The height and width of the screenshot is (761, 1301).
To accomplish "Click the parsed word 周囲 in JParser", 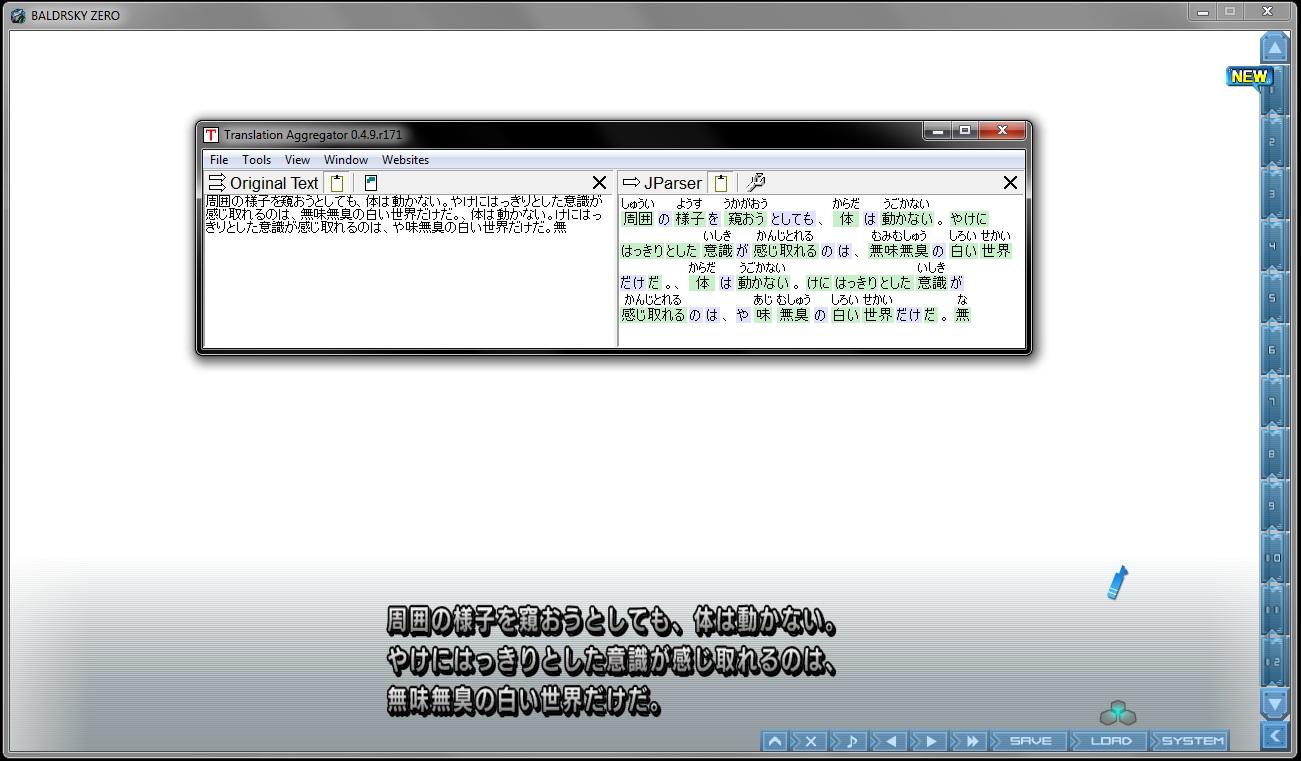I will pyautogui.click(x=637, y=219).
